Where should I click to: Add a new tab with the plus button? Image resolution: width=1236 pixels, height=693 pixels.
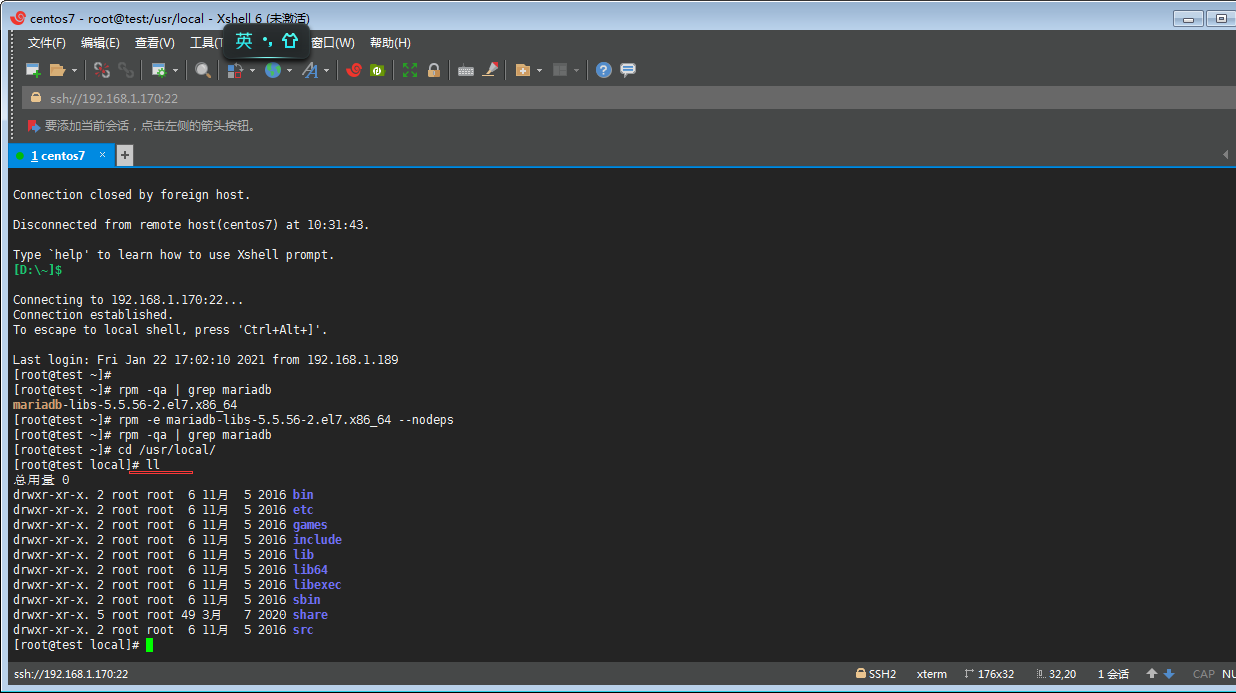point(125,156)
